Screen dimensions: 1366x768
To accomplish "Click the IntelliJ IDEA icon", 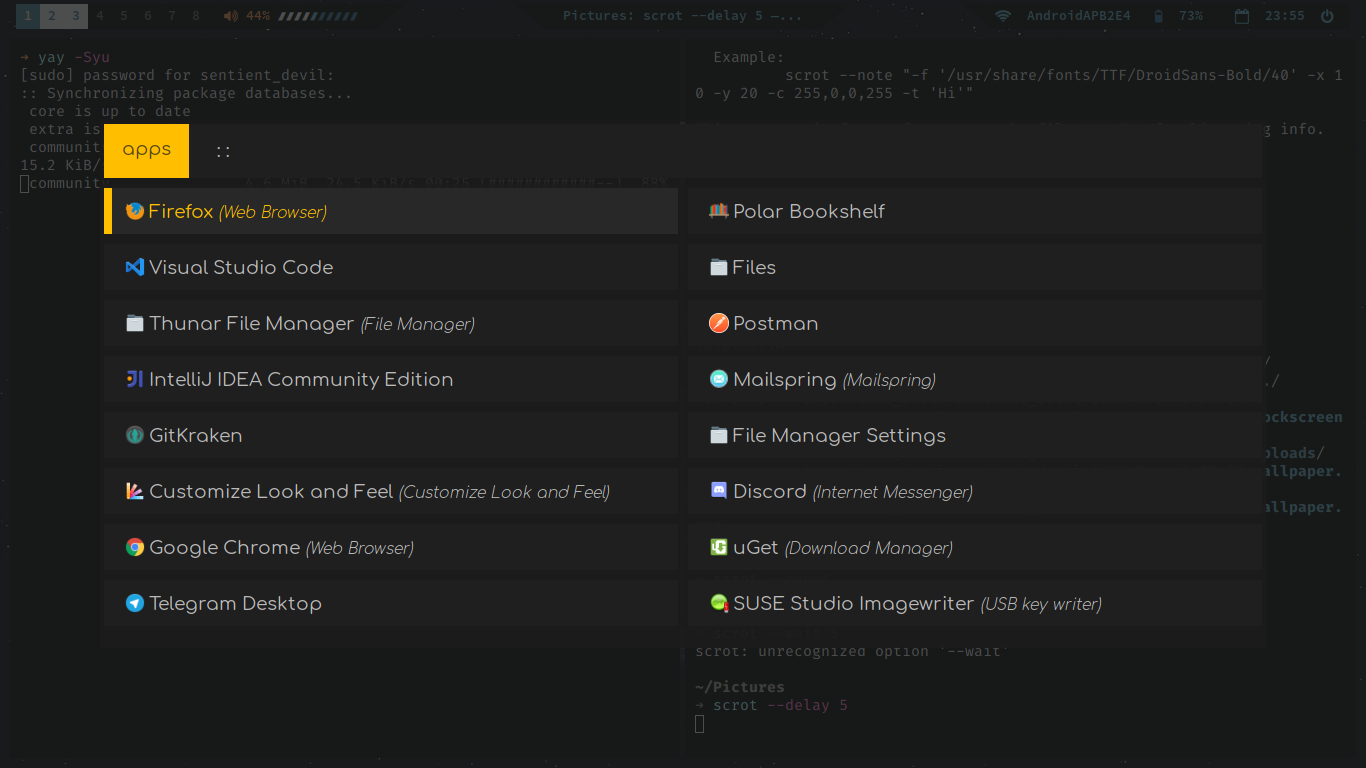I will 135,379.
